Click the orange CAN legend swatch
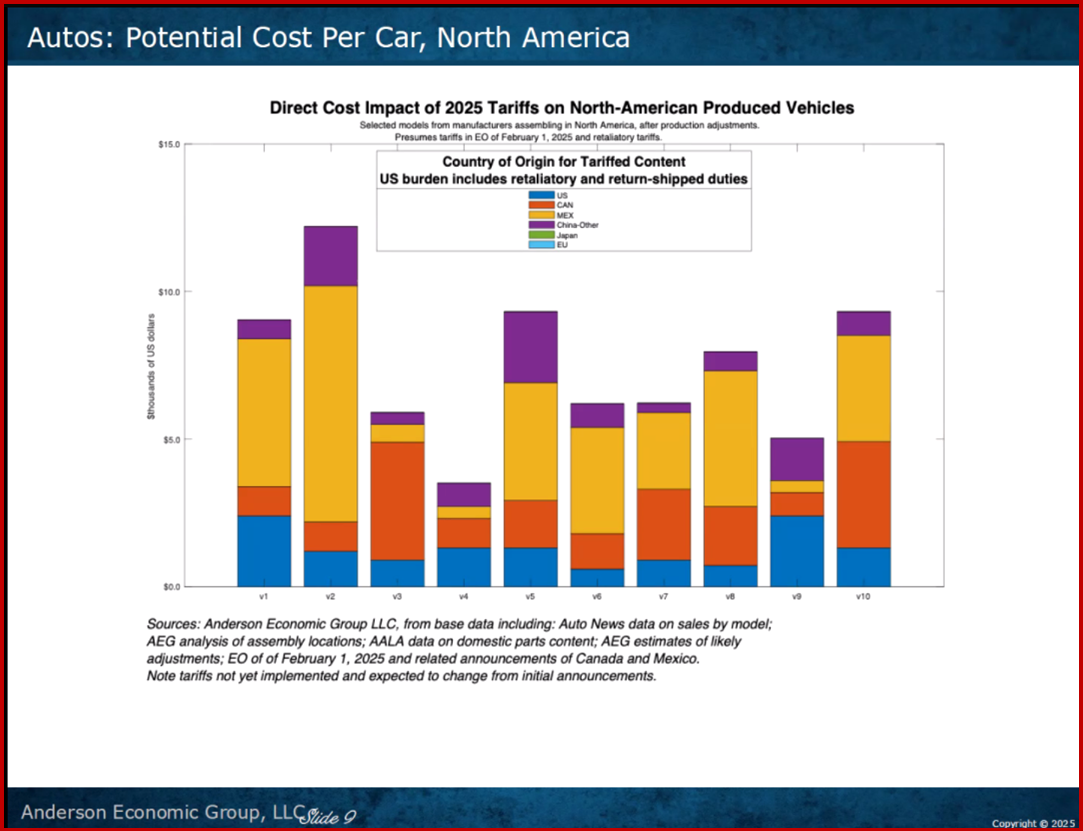 541,205
